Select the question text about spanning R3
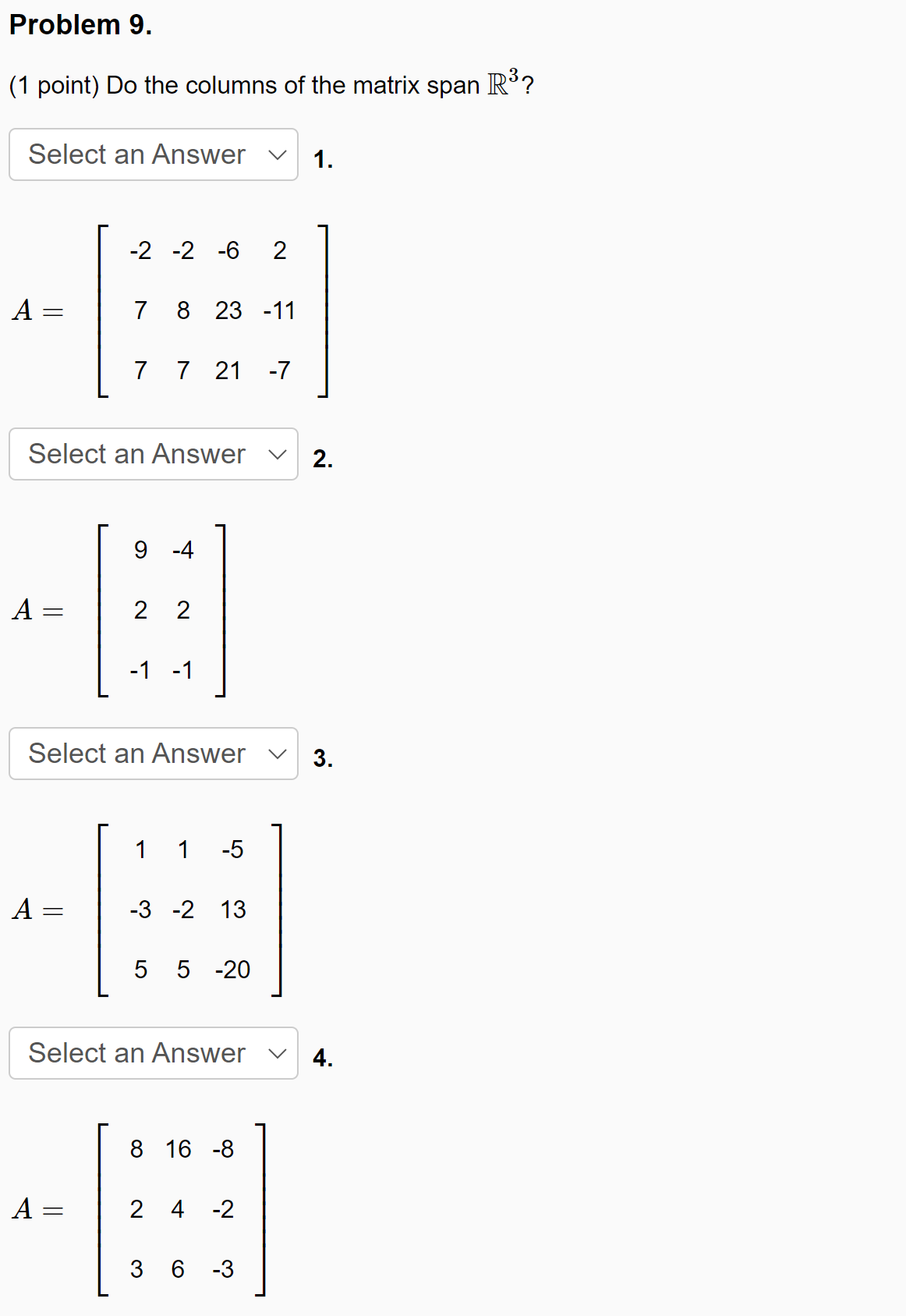The image size is (906, 1316). (271, 84)
